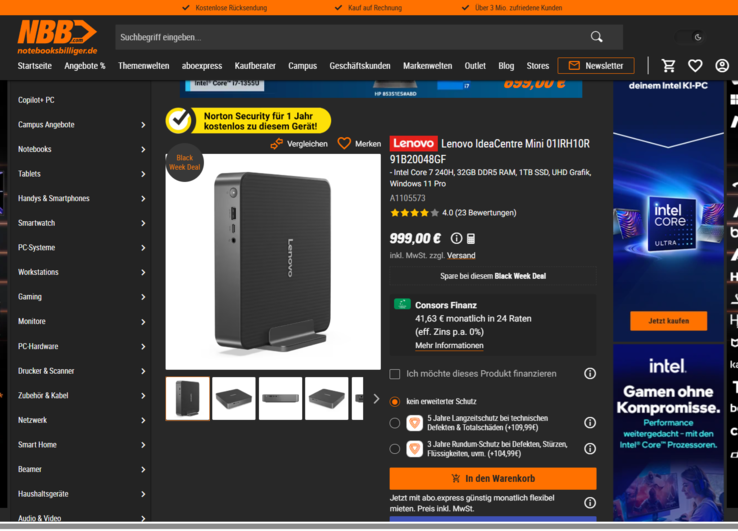Open the Startseite menu item
Image resolution: width=738 pixels, height=531 pixels.
35,66
